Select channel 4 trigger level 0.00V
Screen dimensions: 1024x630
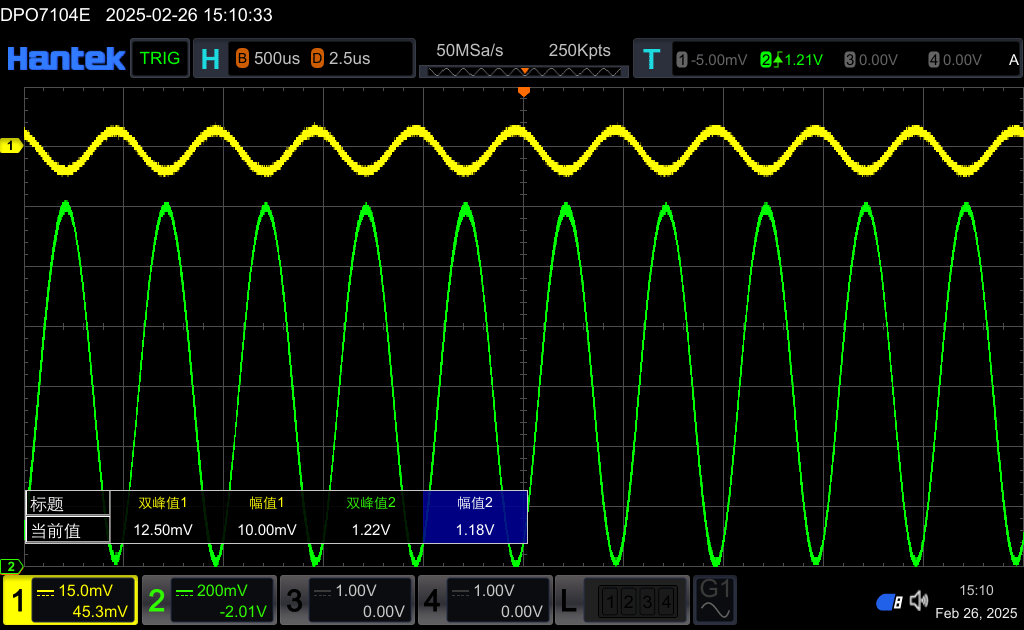[x=955, y=60]
